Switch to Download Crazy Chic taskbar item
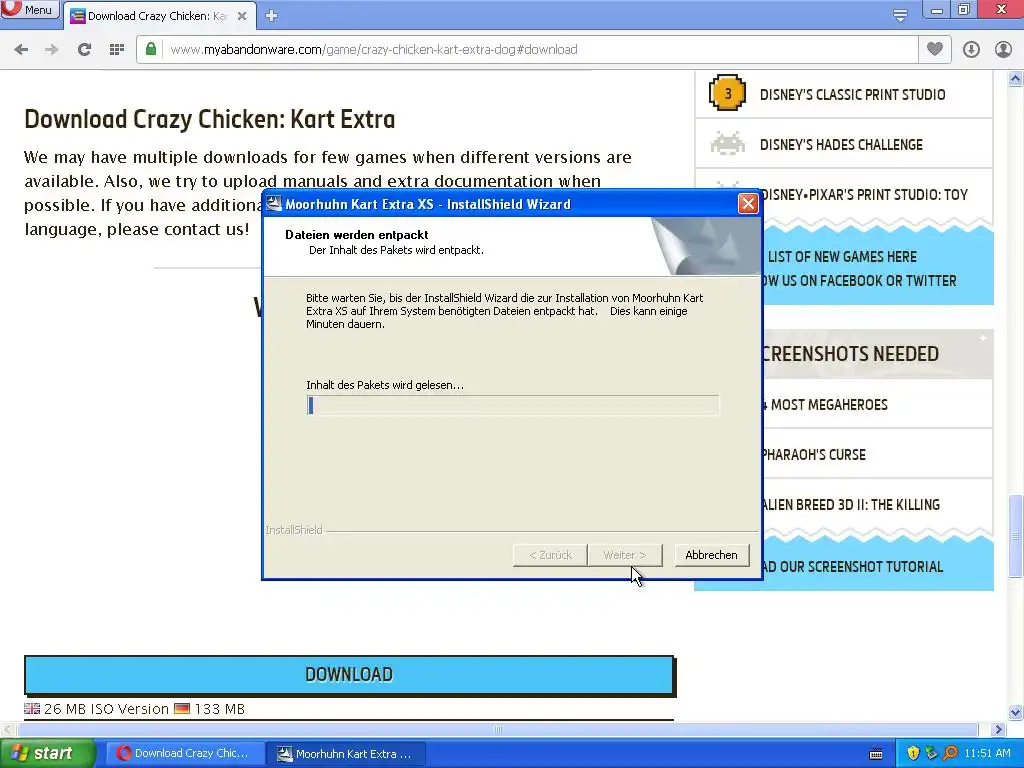Image resolution: width=1024 pixels, height=768 pixels. coord(185,754)
